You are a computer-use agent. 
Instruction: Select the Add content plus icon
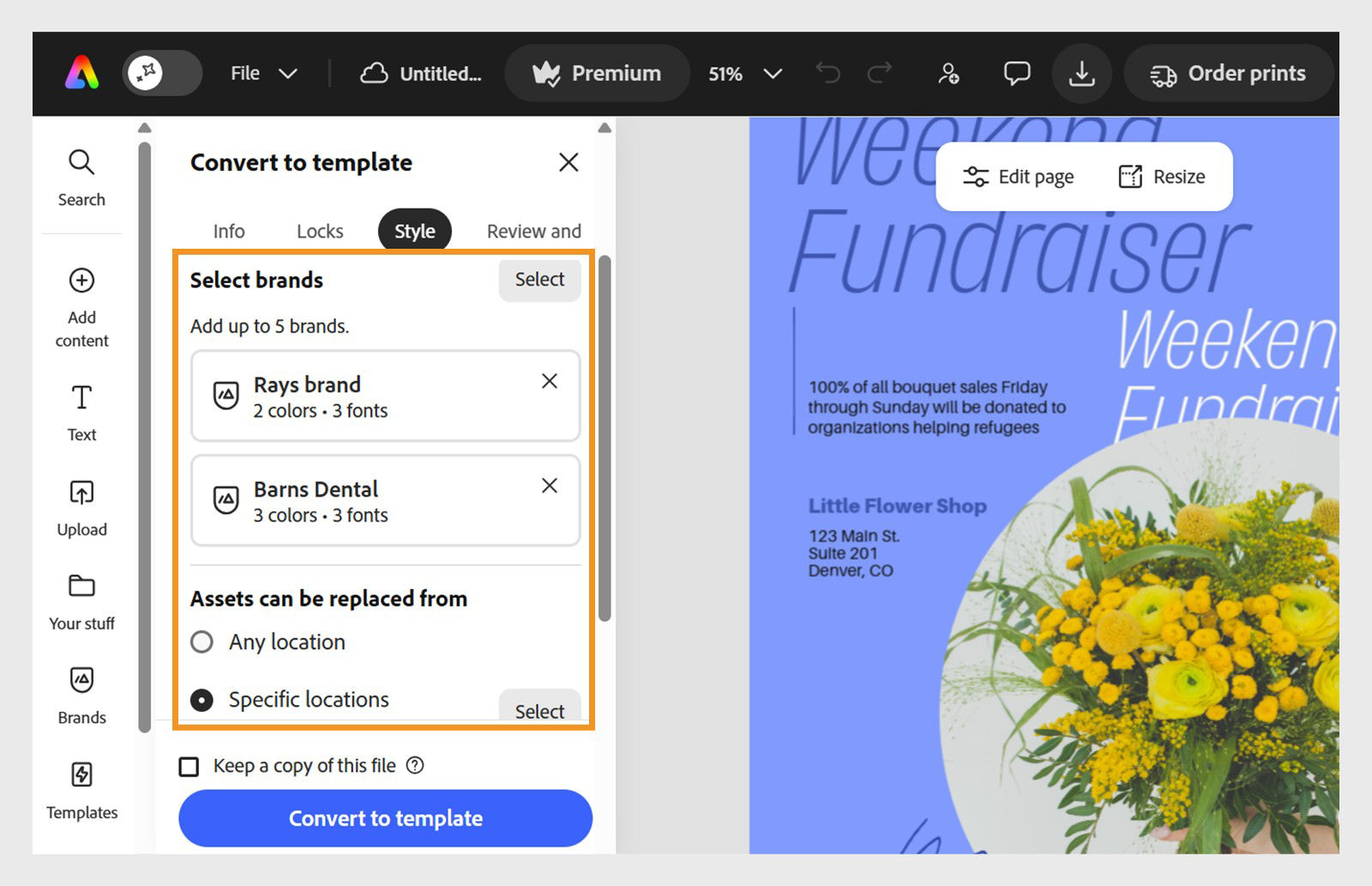coord(81,280)
